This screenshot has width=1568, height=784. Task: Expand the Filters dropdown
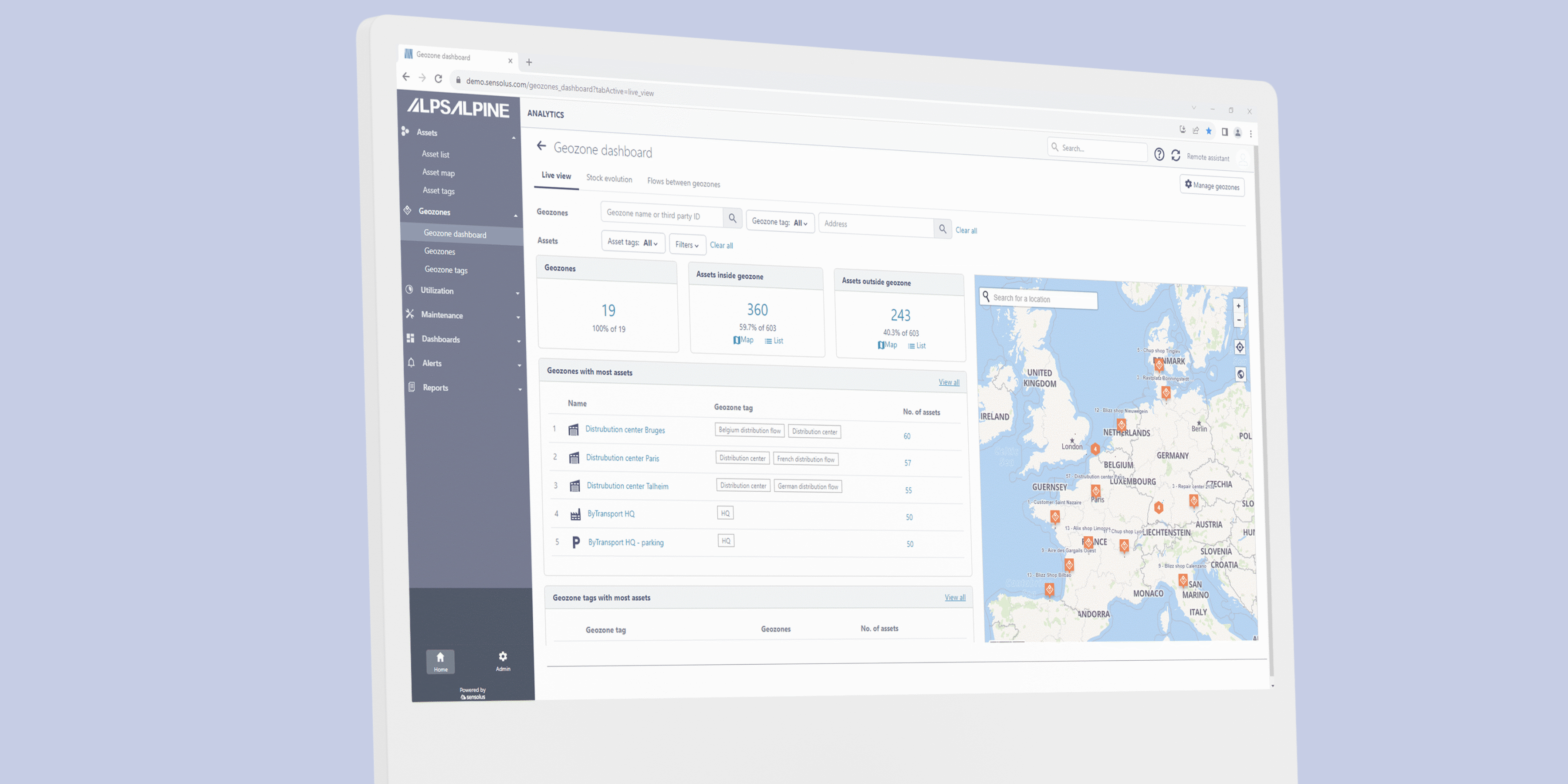[x=686, y=245]
